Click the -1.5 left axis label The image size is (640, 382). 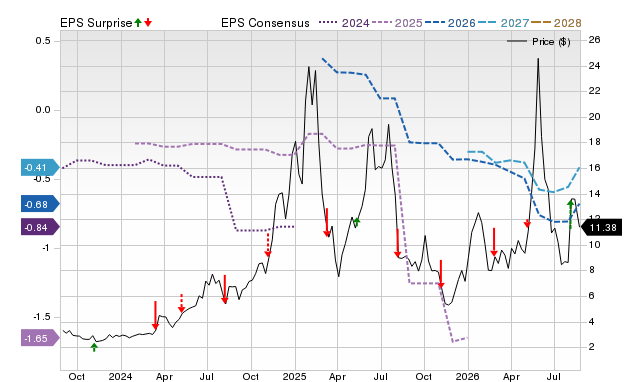tap(41, 317)
